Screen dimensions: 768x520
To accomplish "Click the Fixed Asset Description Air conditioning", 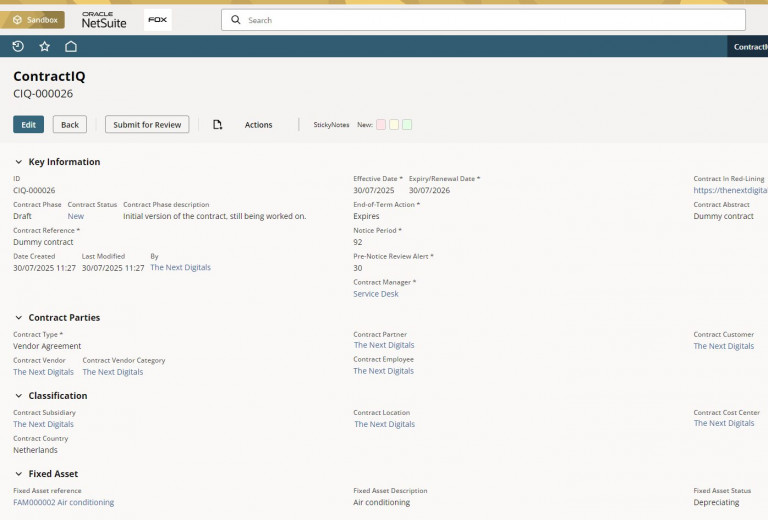I will coord(382,502).
